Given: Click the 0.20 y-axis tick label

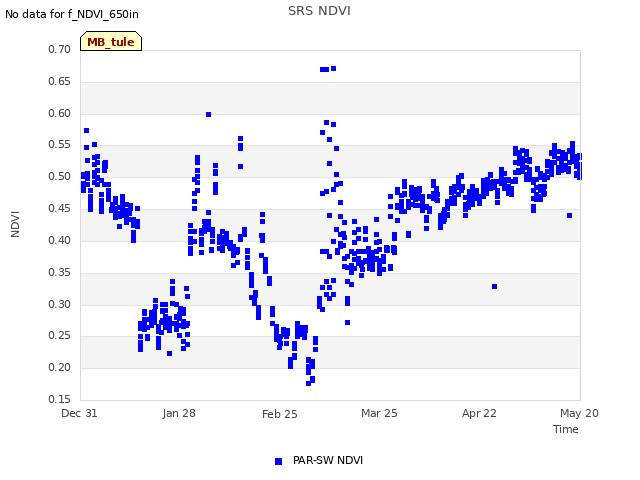Looking at the screenshot, I should 60,367.
